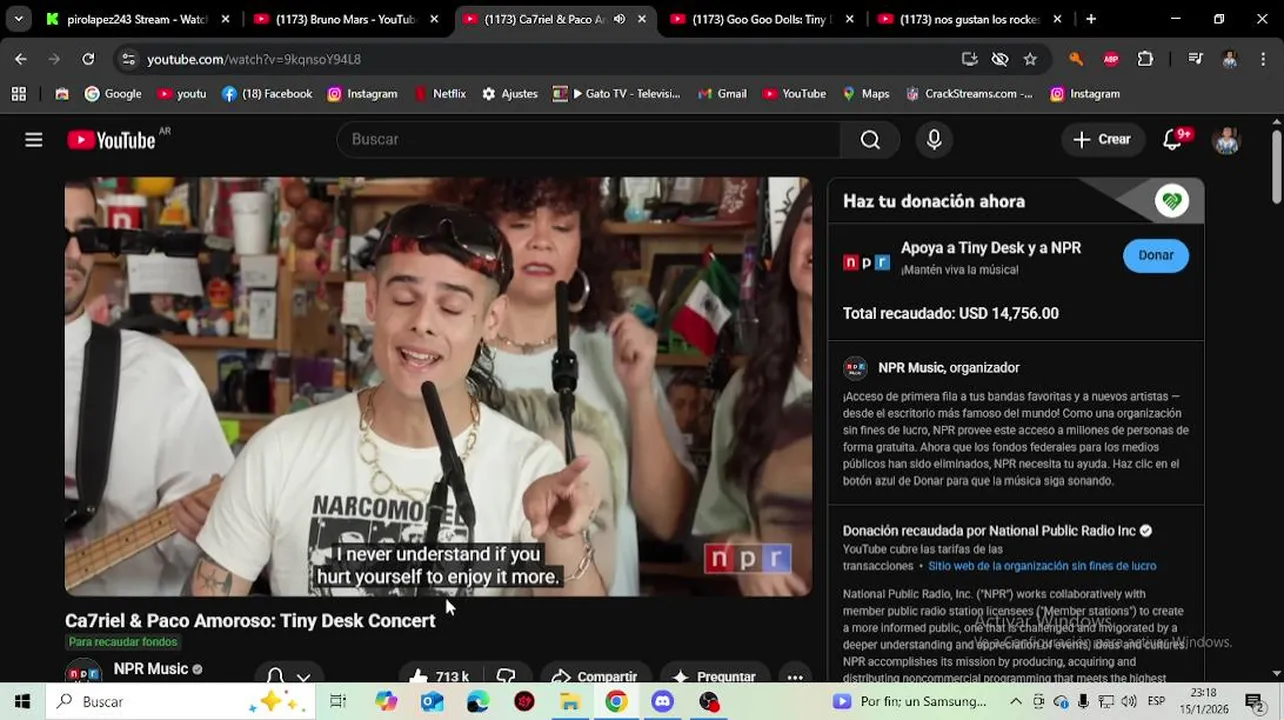Open Outlook from the taskbar
Image resolution: width=1284 pixels, height=720 pixels.
pos(432,702)
